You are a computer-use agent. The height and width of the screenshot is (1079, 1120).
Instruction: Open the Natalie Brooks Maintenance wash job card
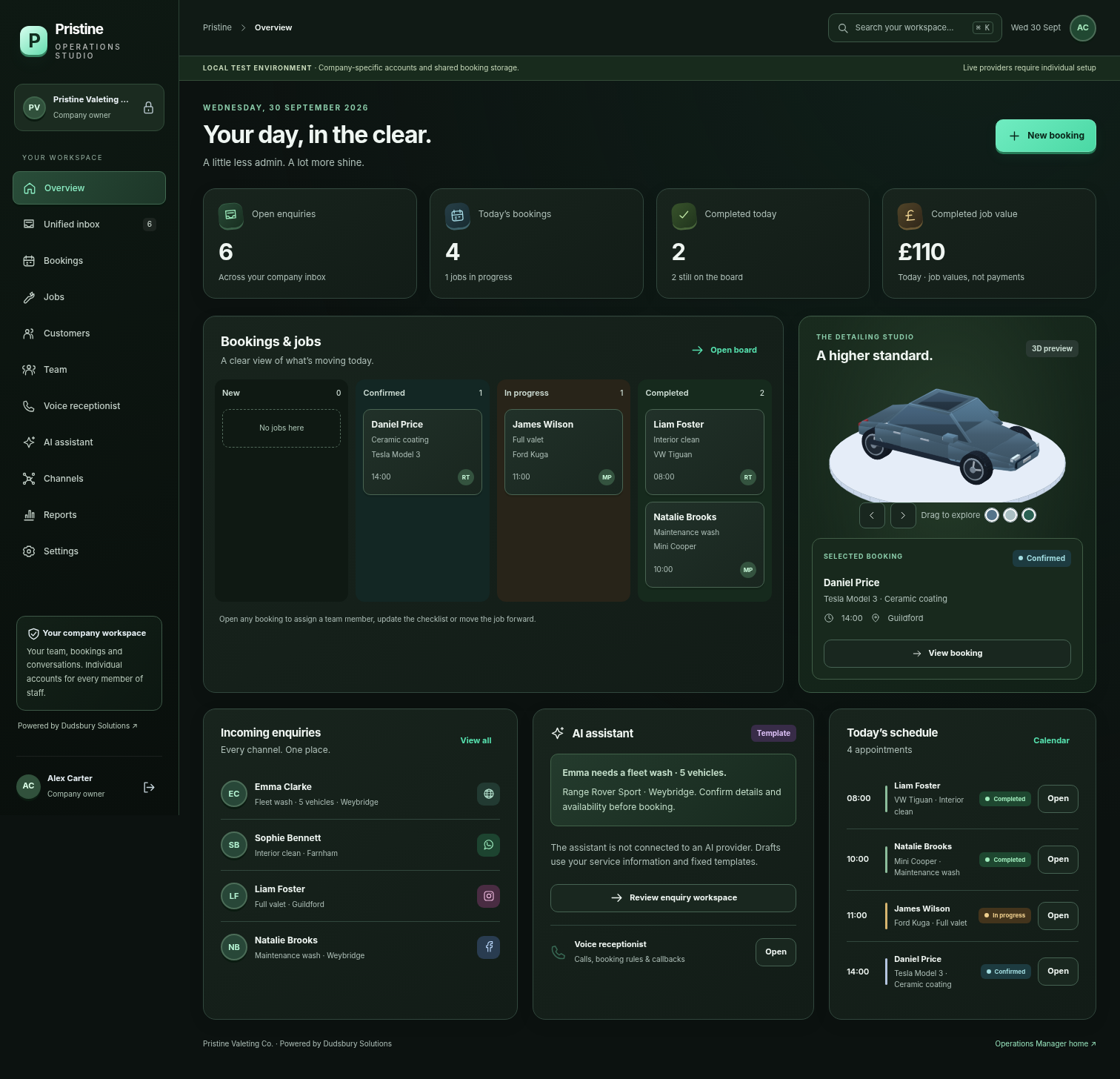704,545
